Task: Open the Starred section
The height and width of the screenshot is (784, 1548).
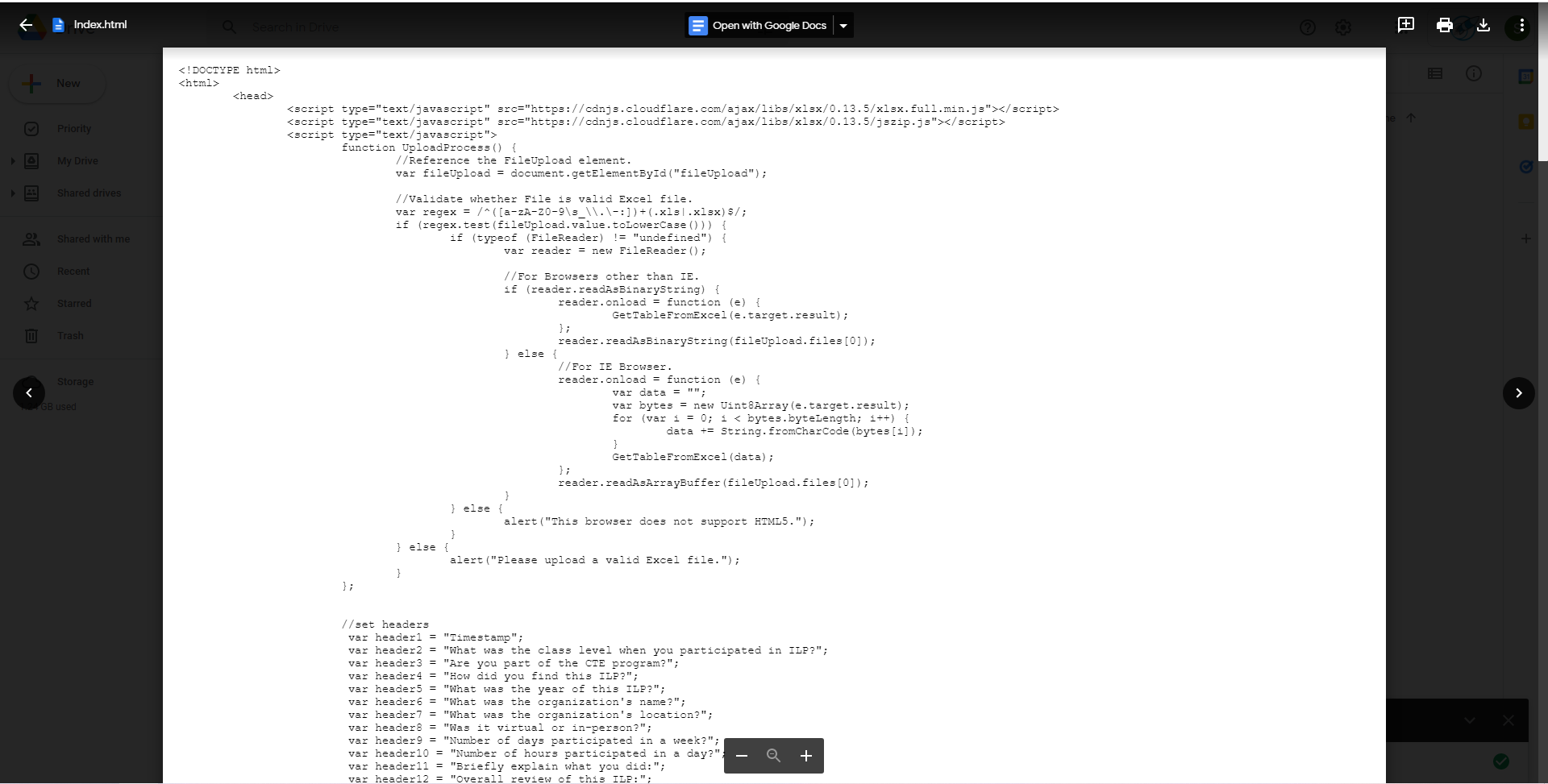Action: [74, 304]
